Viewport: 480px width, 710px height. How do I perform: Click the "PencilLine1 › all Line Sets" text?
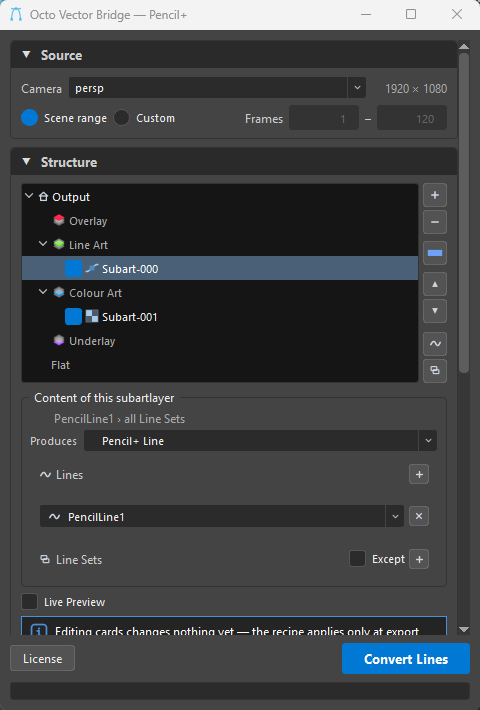click(x=120, y=419)
